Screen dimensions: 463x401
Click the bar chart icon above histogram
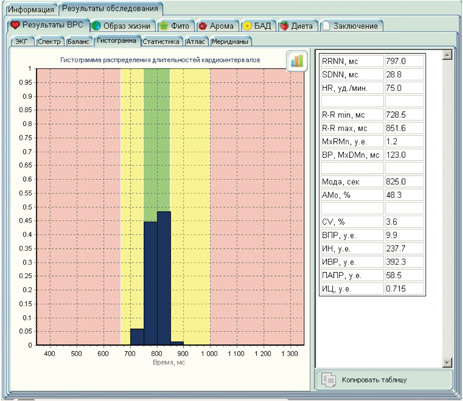pos(297,61)
